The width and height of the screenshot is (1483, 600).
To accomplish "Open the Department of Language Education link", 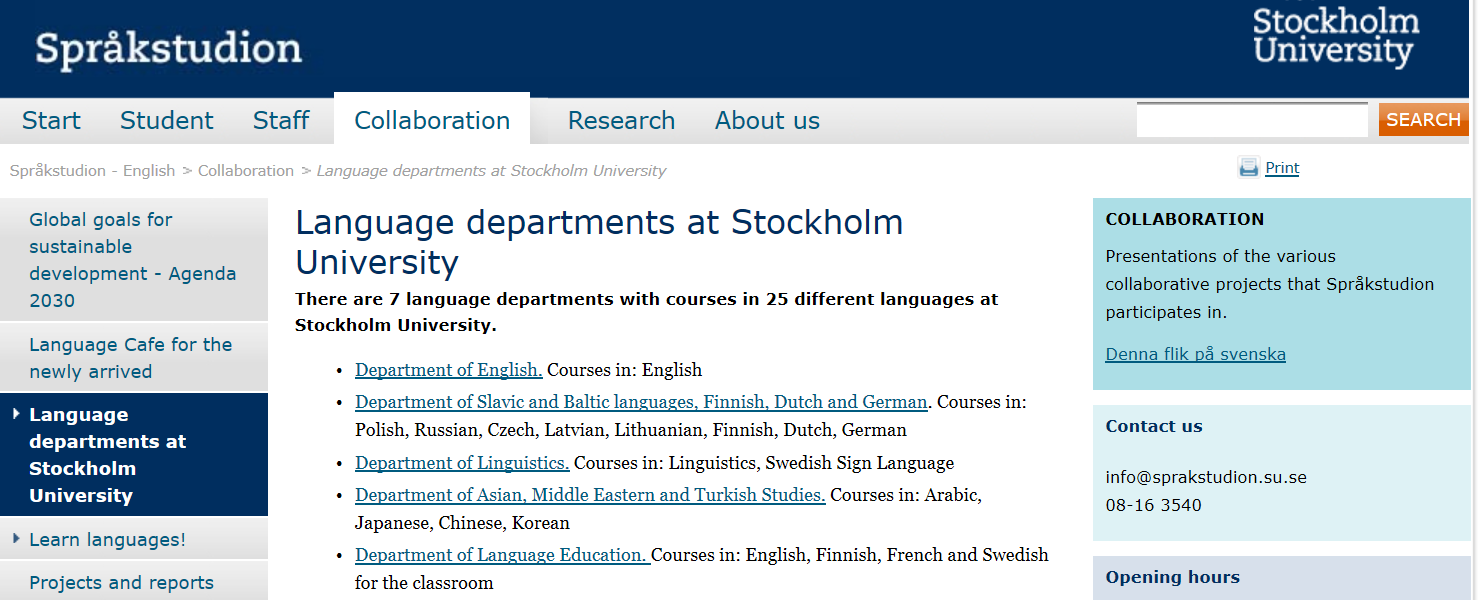I will coord(503,555).
